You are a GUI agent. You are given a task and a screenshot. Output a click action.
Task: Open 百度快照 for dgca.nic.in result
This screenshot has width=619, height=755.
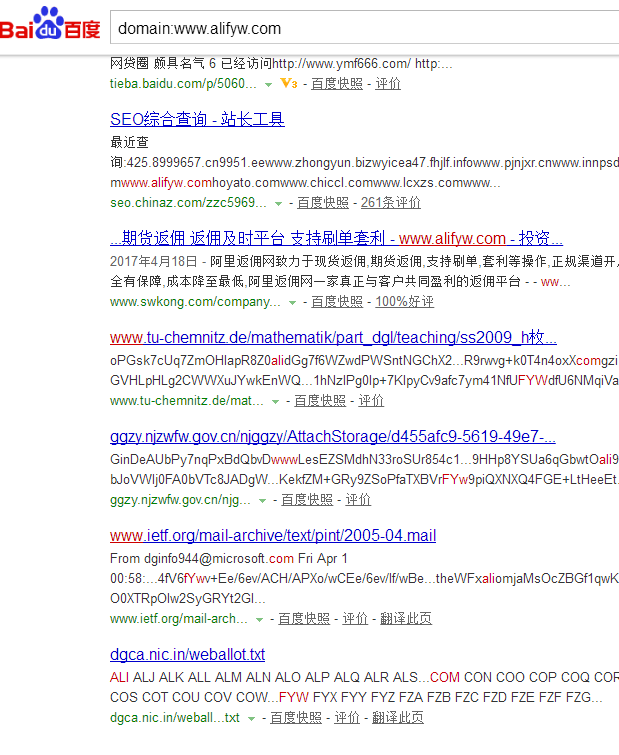click(x=296, y=718)
